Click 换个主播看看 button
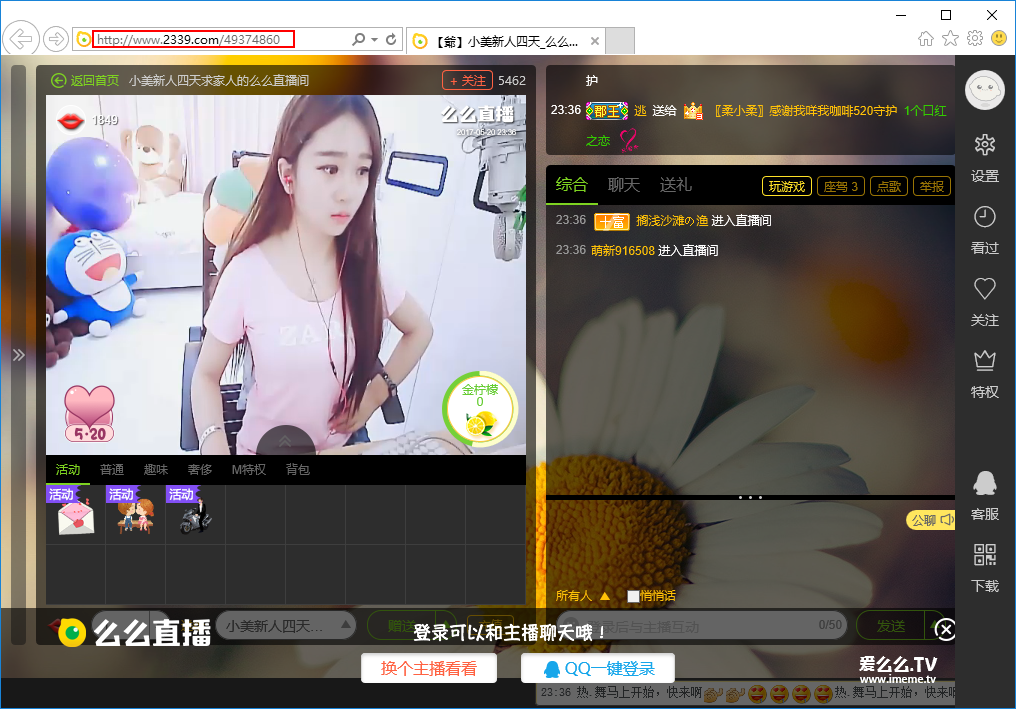 (429, 668)
